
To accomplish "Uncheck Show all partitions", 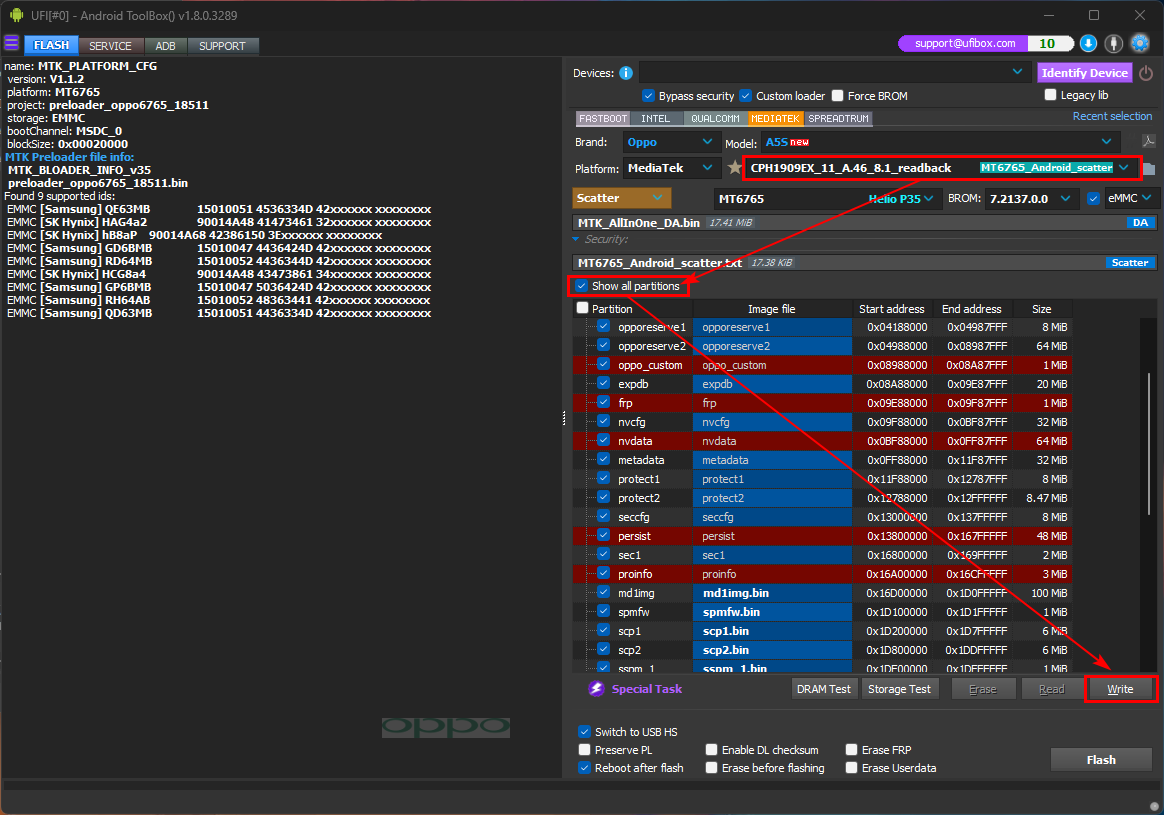I will [x=583, y=286].
